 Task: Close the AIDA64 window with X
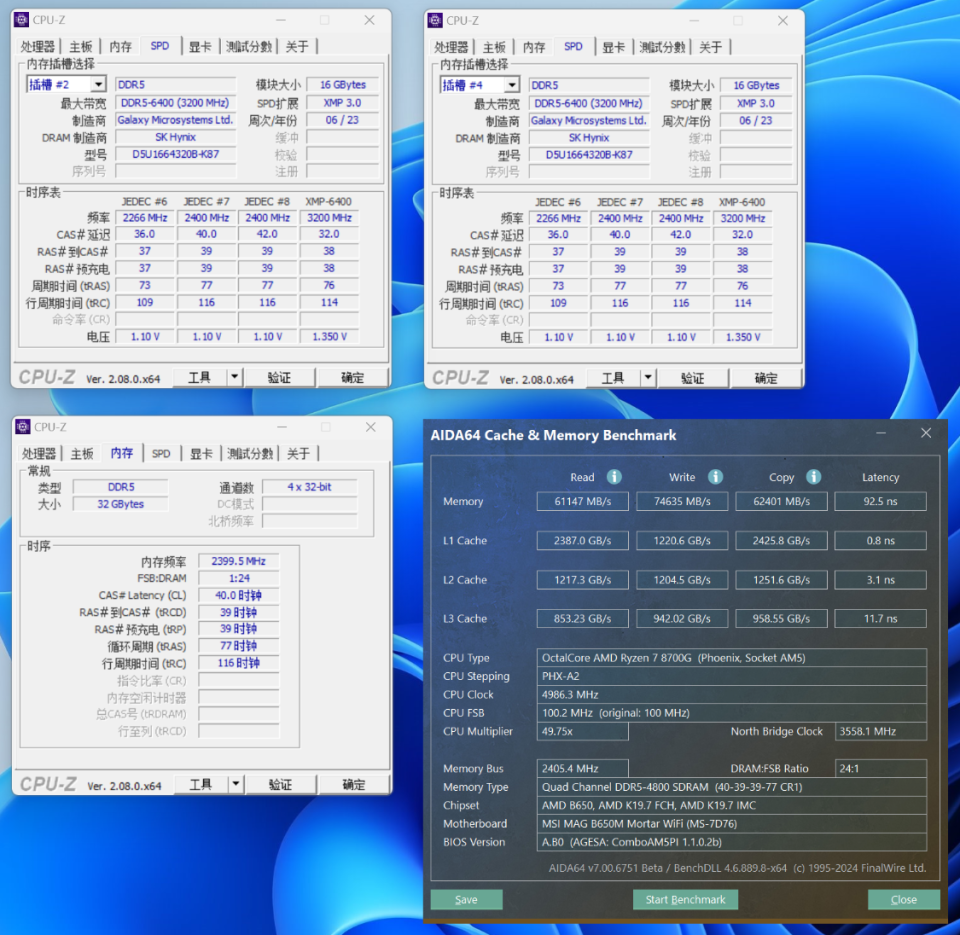(x=926, y=433)
